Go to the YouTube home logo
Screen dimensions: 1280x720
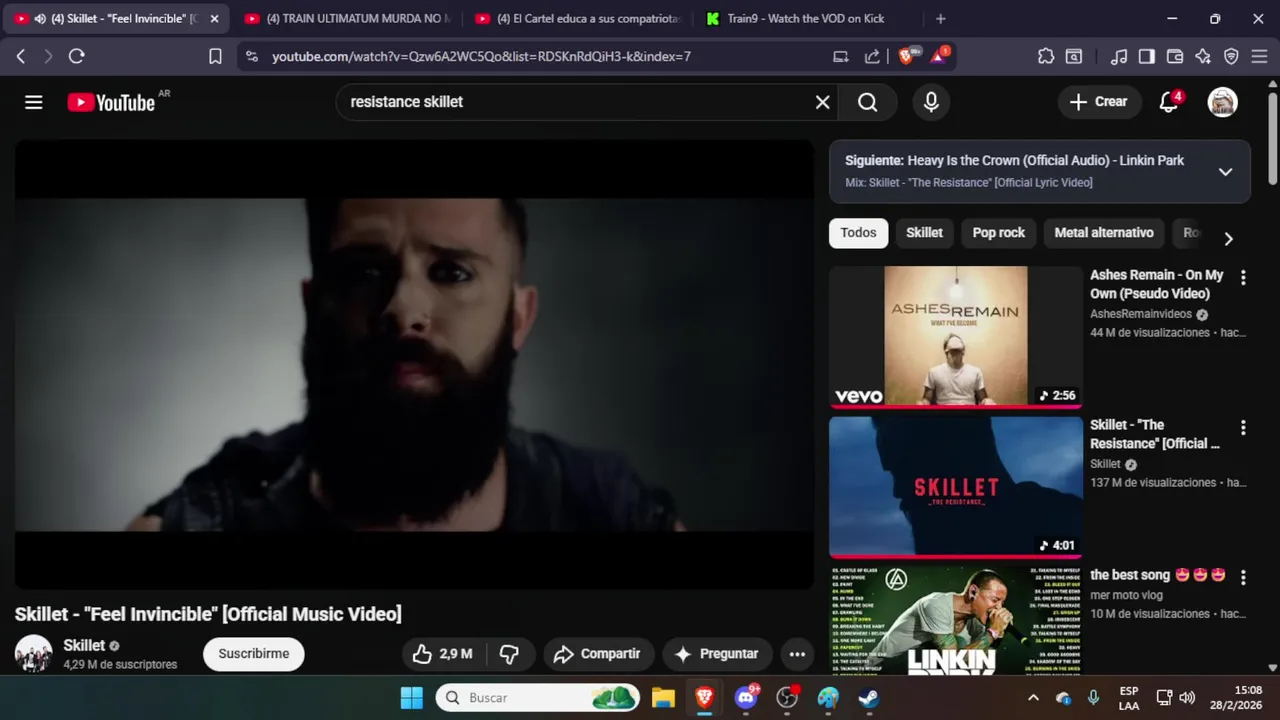point(111,102)
